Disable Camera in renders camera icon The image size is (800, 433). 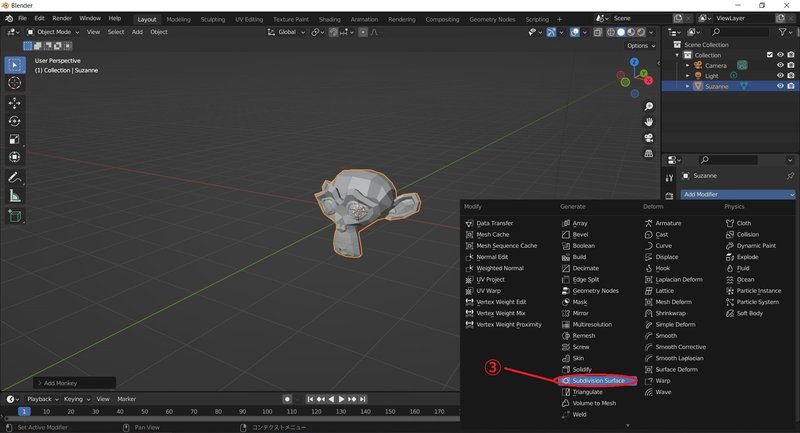tap(791, 65)
